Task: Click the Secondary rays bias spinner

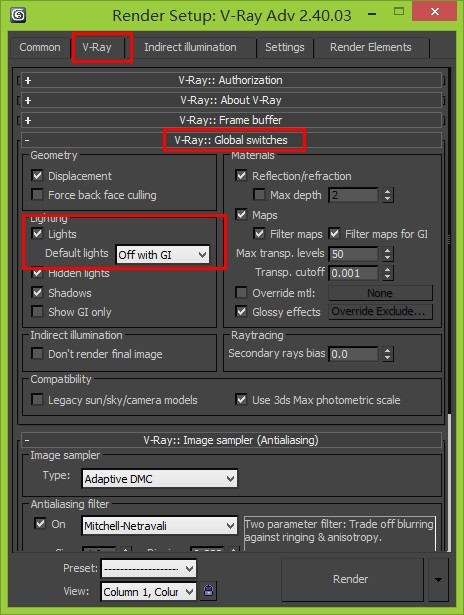Action: [x=388, y=354]
